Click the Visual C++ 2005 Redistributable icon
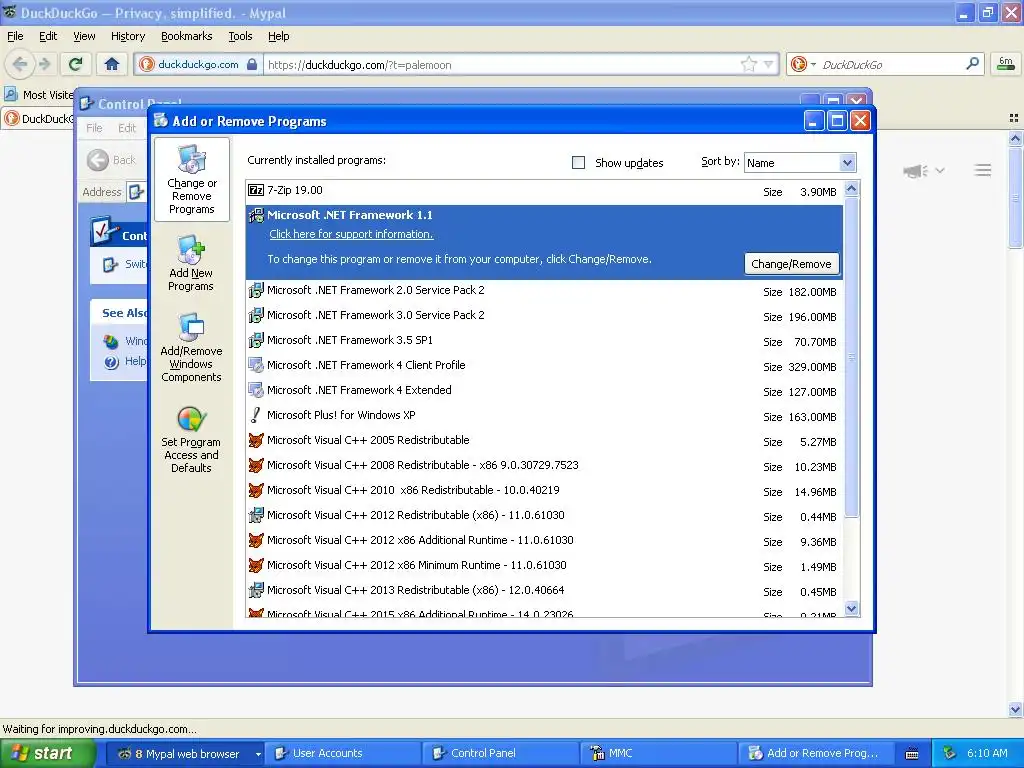Viewport: 1024px width, 768px height. (x=256, y=440)
